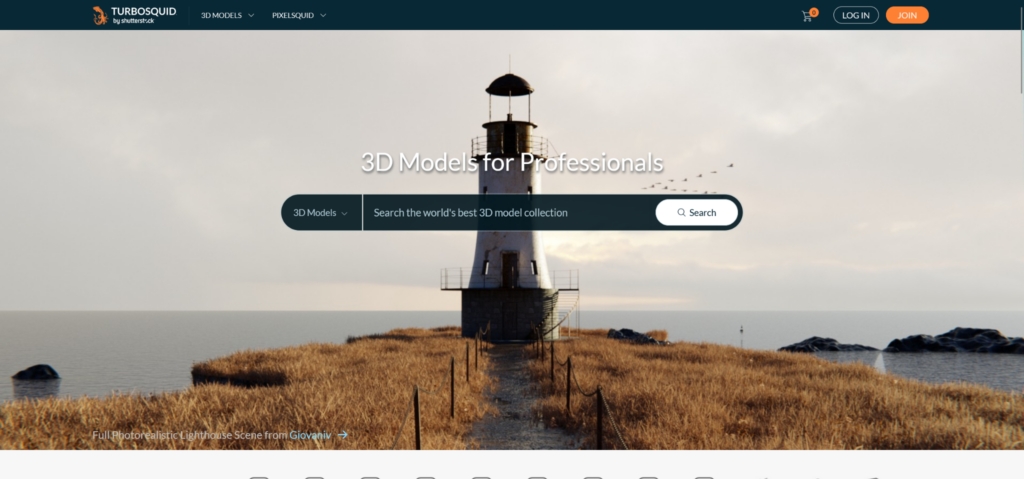Follow the Giovaniv artist link
1024x479 pixels.
pos(310,435)
